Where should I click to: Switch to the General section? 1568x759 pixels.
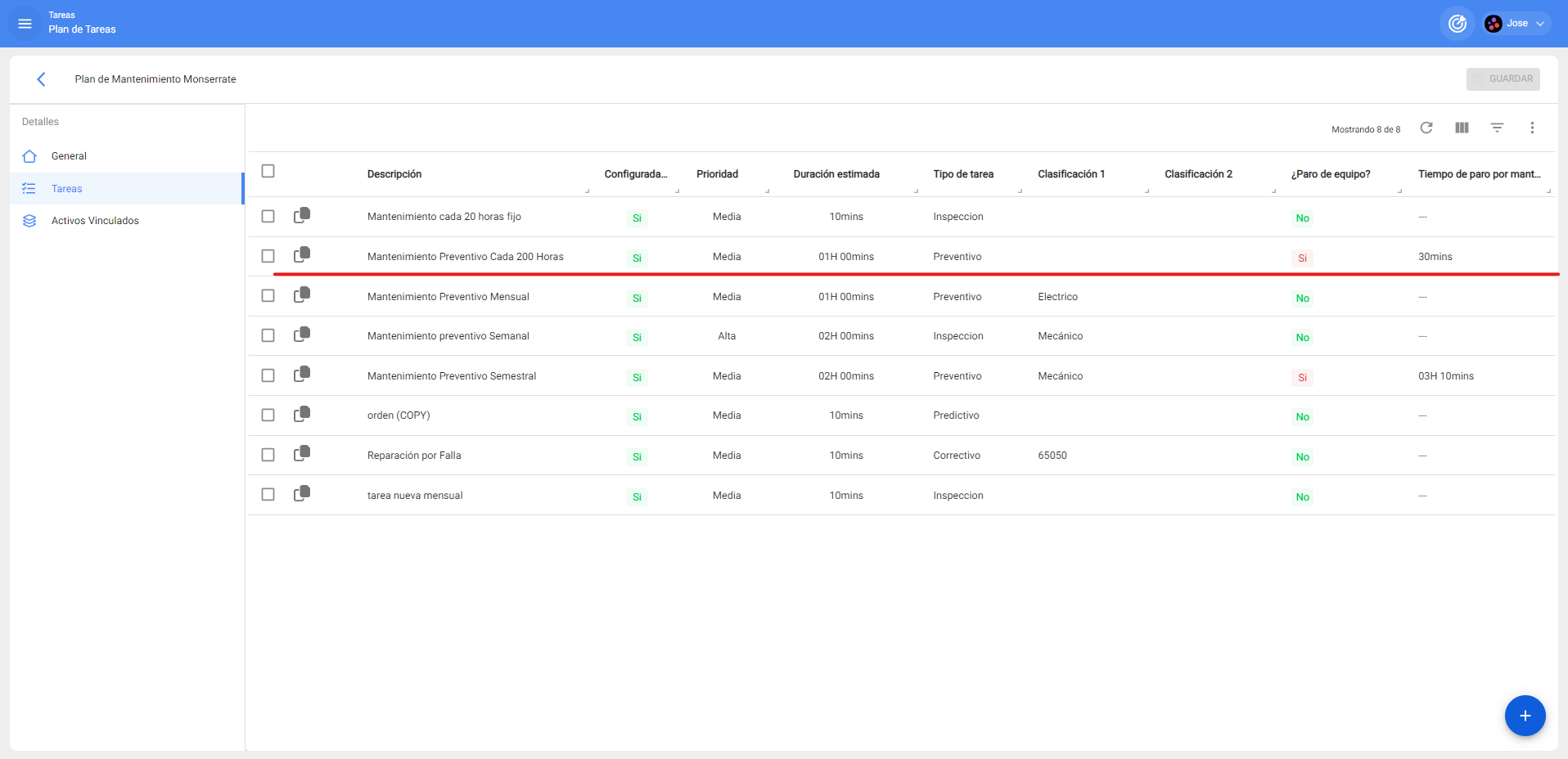pyautogui.click(x=69, y=156)
